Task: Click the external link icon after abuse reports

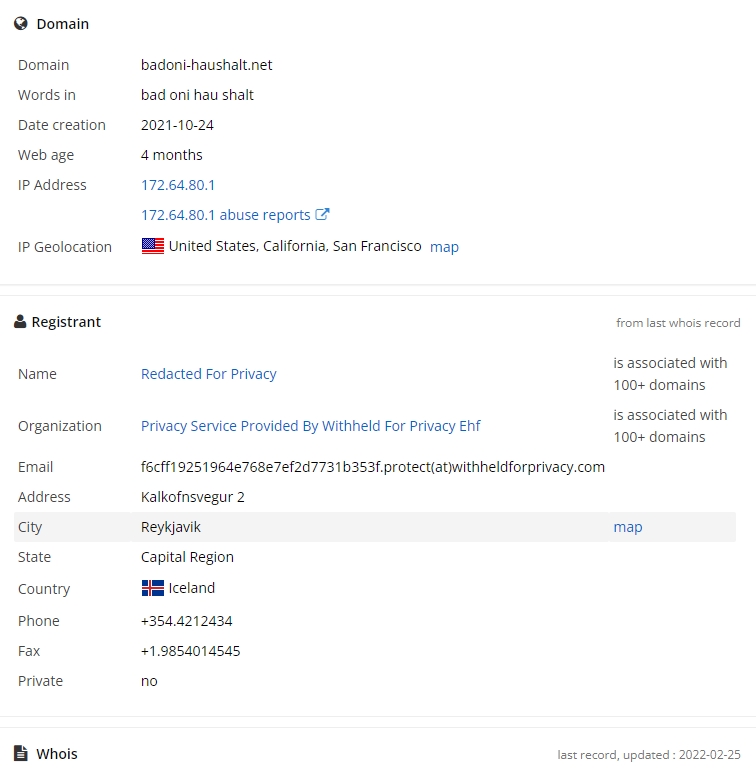Action: coord(322,214)
